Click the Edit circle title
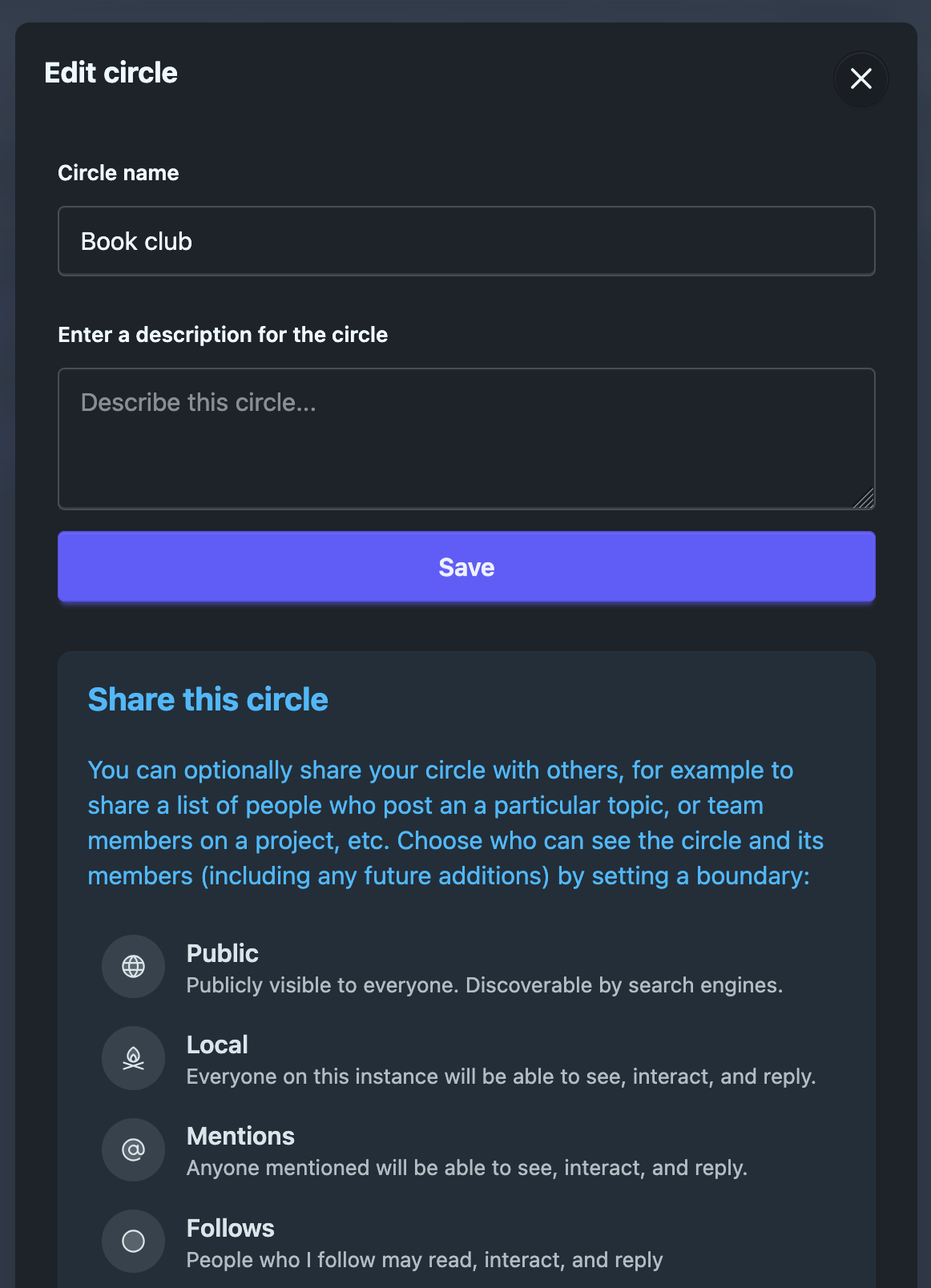931x1288 pixels. 111,73
